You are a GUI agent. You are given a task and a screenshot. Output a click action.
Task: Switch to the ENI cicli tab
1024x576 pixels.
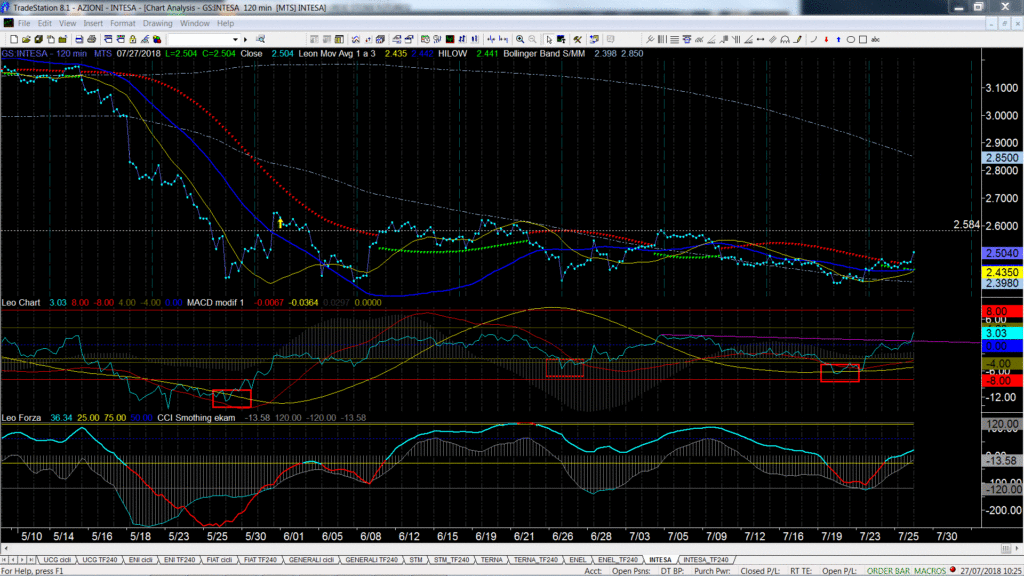(x=140, y=560)
